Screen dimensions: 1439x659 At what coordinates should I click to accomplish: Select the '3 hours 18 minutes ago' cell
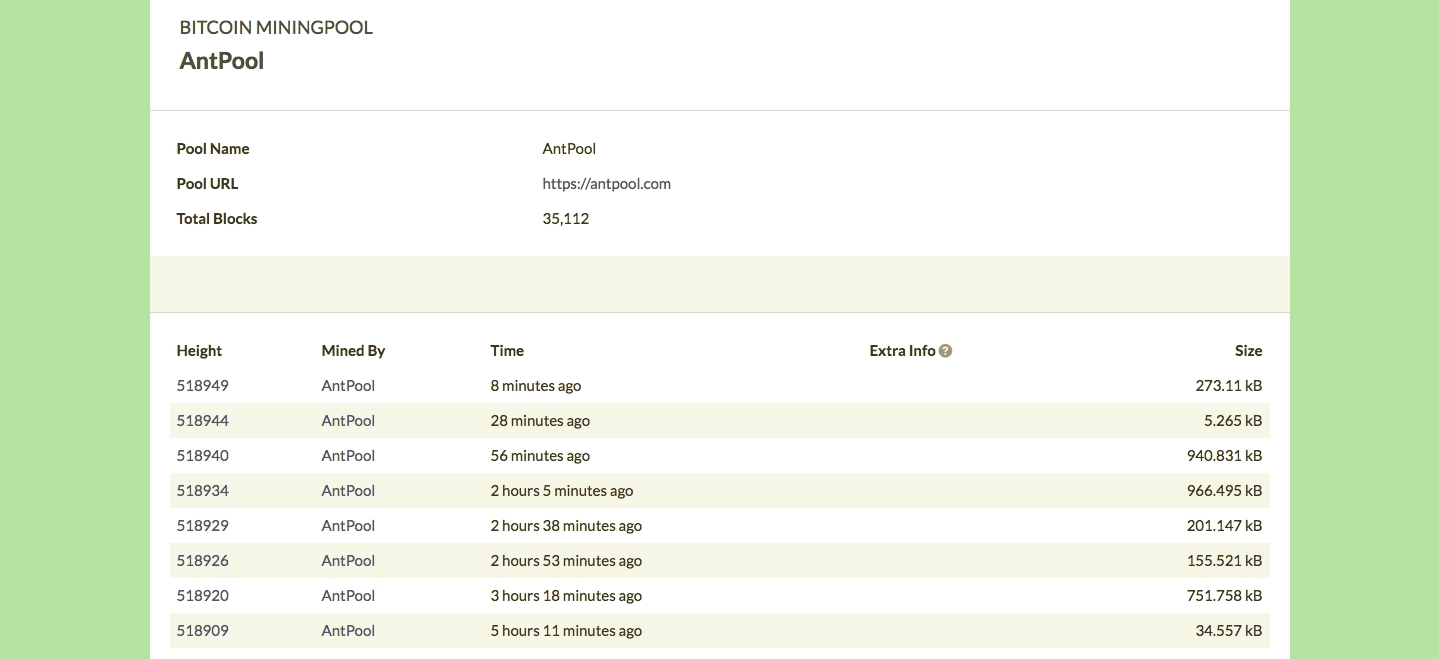[566, 596]
